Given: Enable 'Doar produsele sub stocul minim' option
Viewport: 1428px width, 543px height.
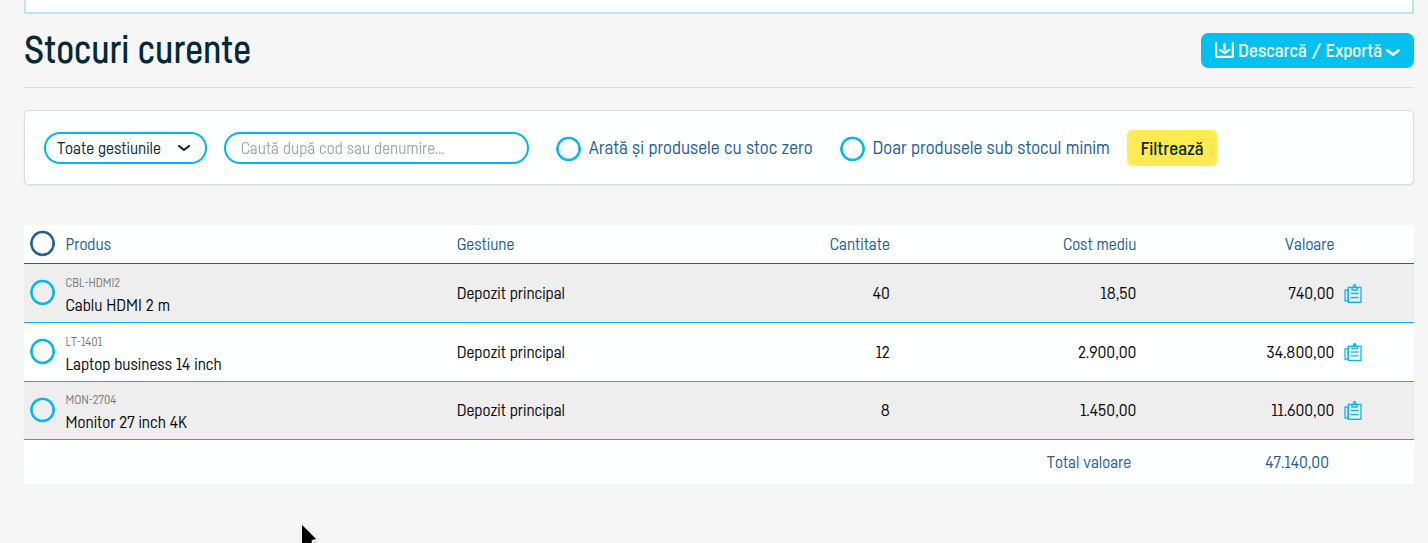Looking at the screenshot, I should [x=852, y=149].
